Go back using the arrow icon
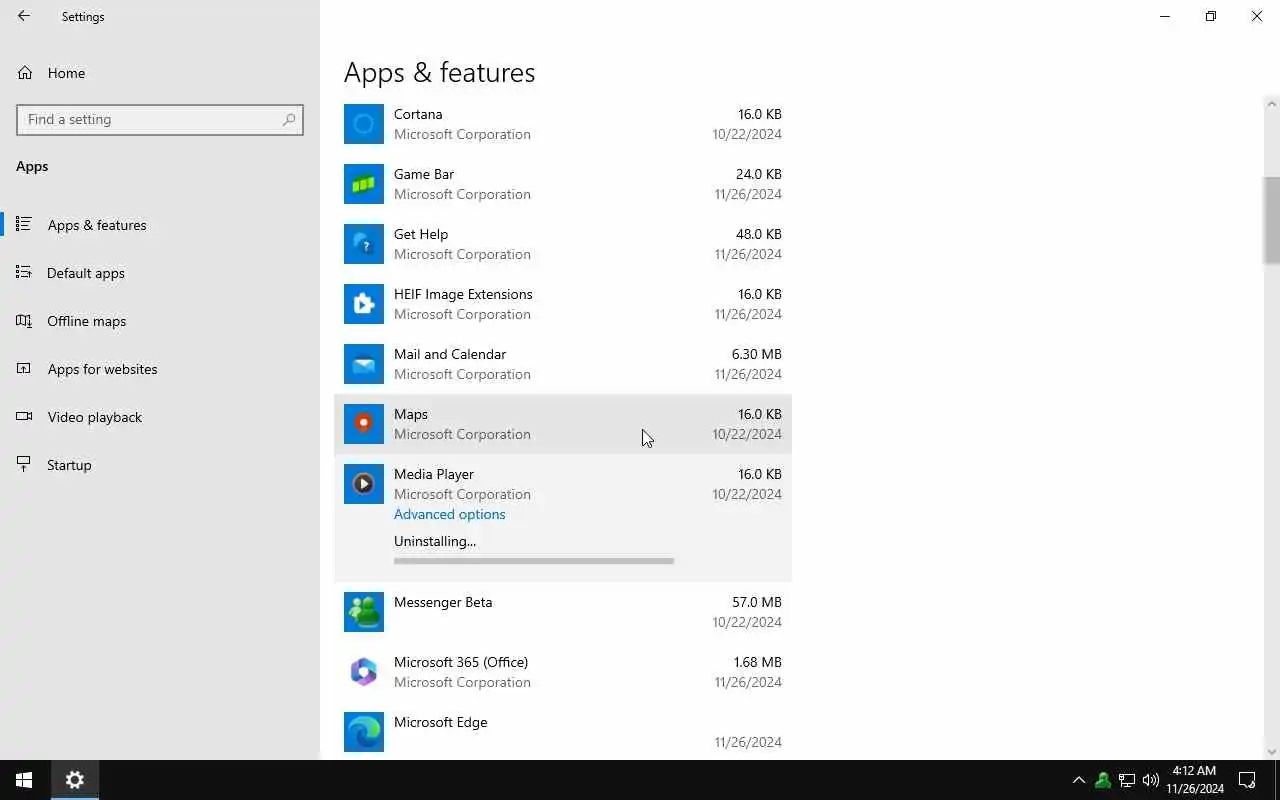1280x800 pixels. pos(24,16)
